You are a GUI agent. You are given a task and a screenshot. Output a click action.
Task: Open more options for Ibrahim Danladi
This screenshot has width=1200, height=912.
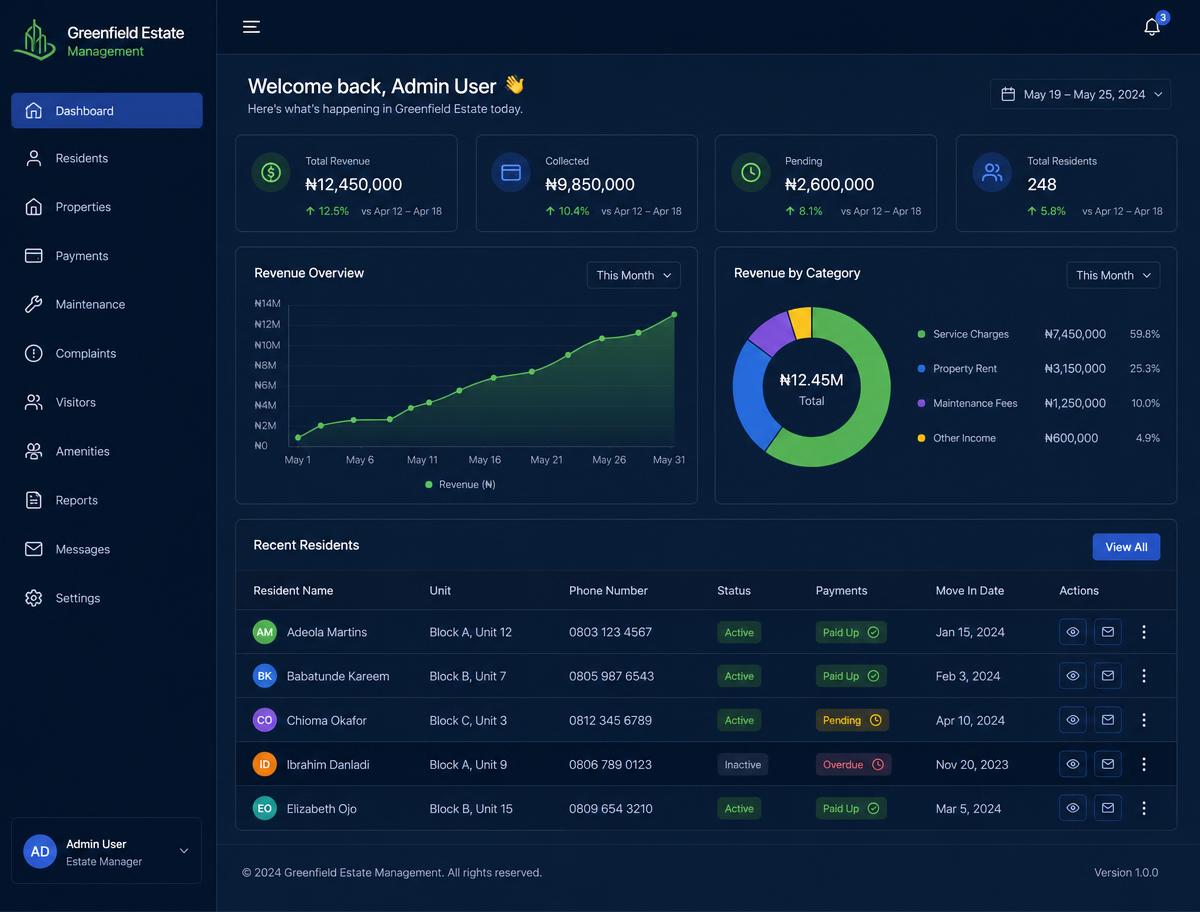click(x=1144, y=764)
